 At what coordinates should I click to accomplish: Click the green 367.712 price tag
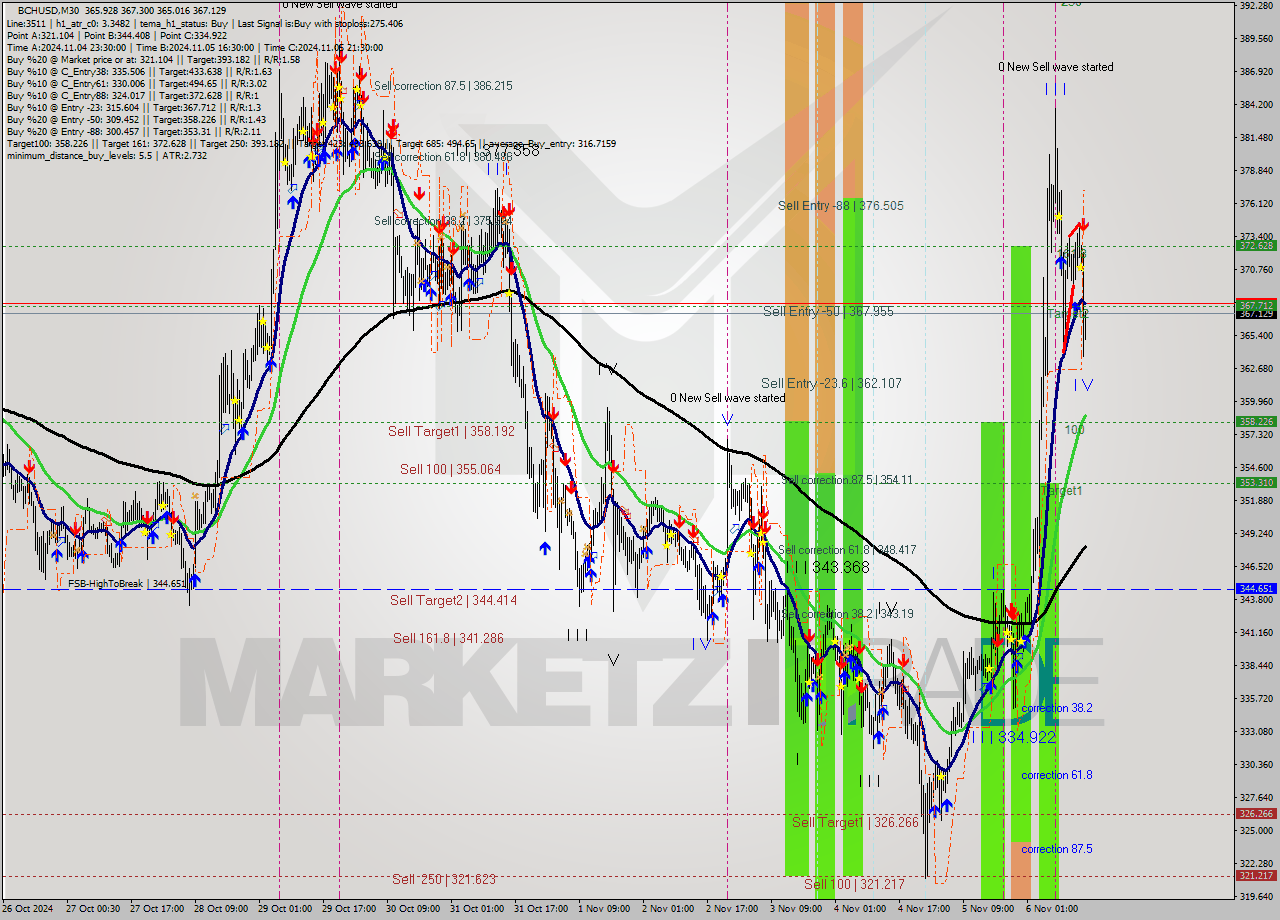tap(1256, 305)
